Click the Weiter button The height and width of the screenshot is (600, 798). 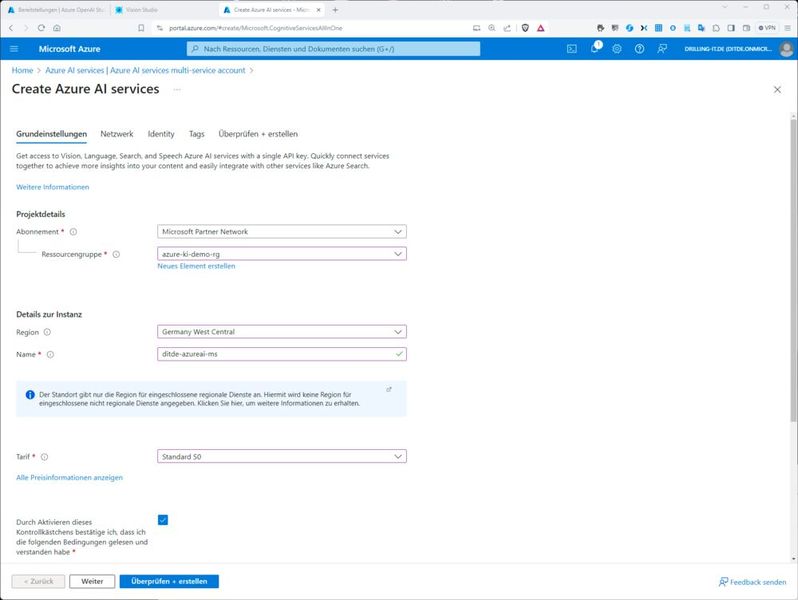pos(92,581)
